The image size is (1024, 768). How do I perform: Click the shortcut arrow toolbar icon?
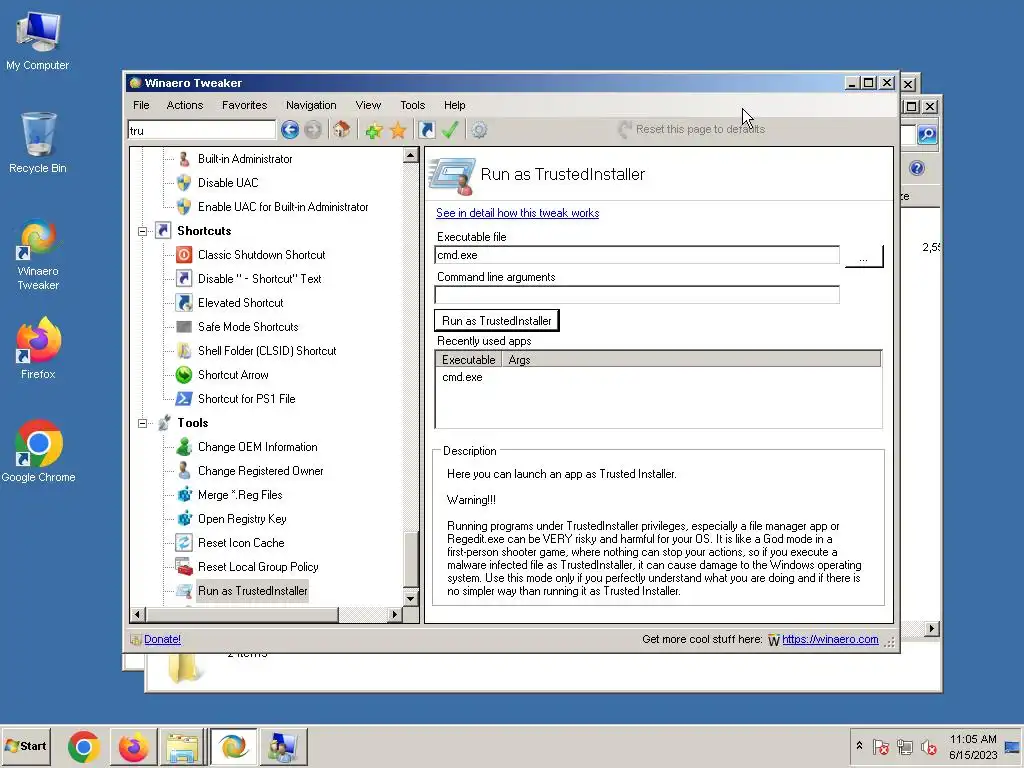coord(426,130)
